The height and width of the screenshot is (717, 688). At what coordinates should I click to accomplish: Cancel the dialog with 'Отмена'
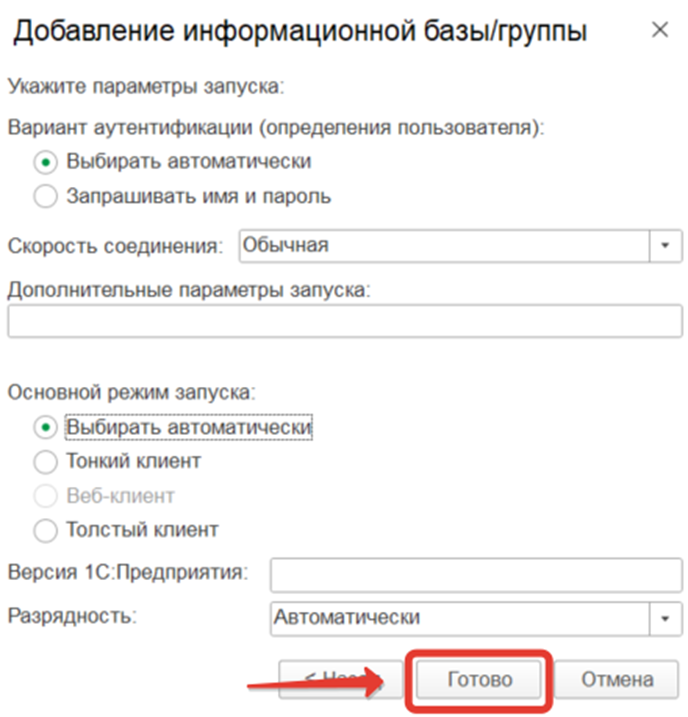coord(617,680)
